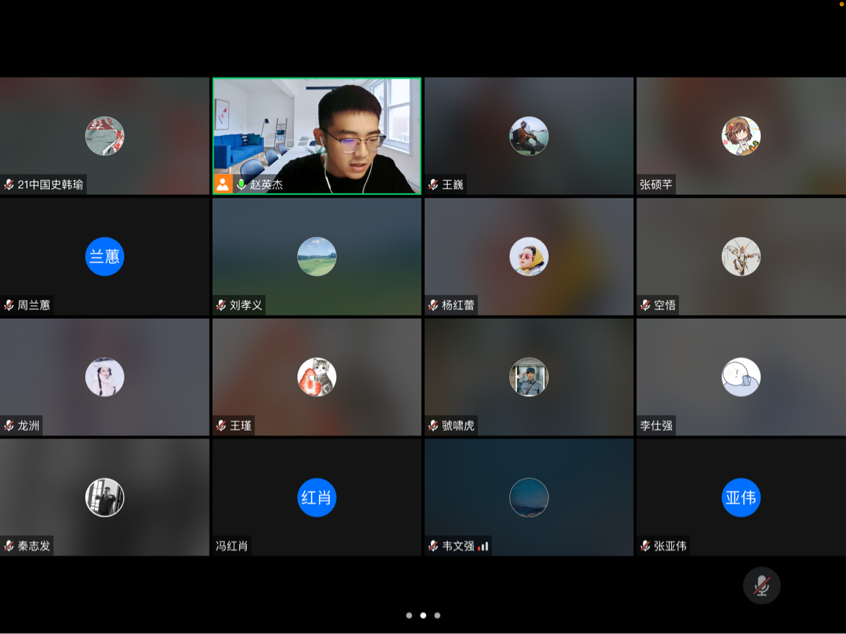This screenshot has height=634, width=846.
Task: Click the name label 李仕强
Action: pos(656,426)
